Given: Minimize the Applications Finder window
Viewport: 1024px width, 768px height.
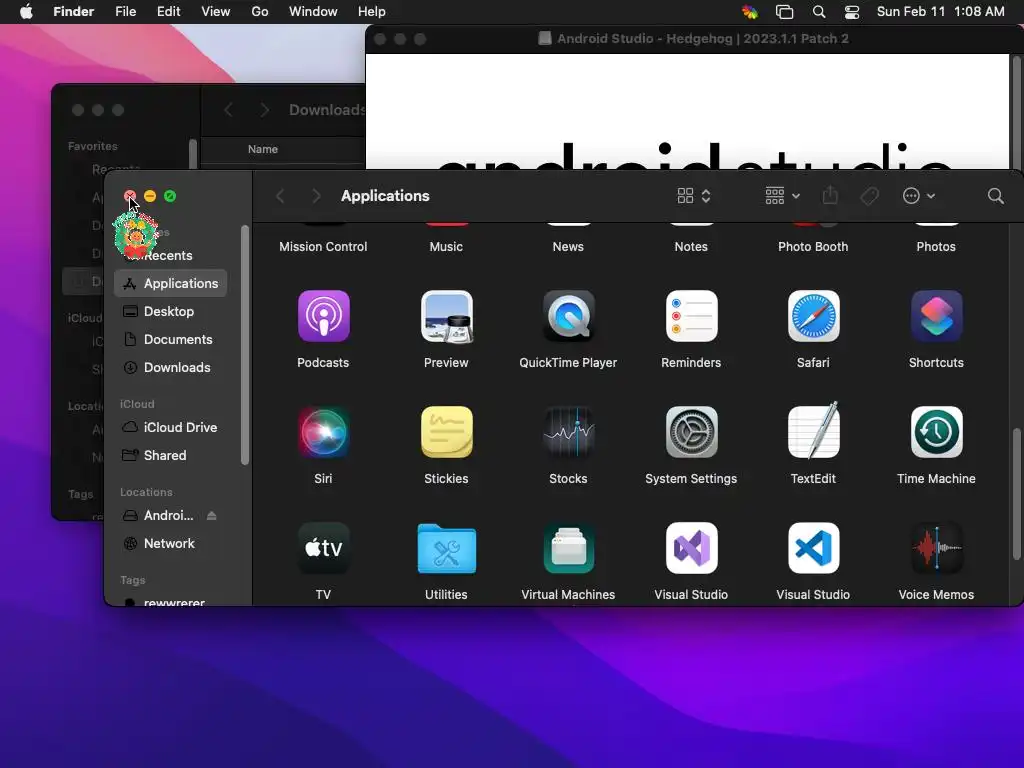Looking at the screenshot, I should pyautogui.click(x=150, y=196).
